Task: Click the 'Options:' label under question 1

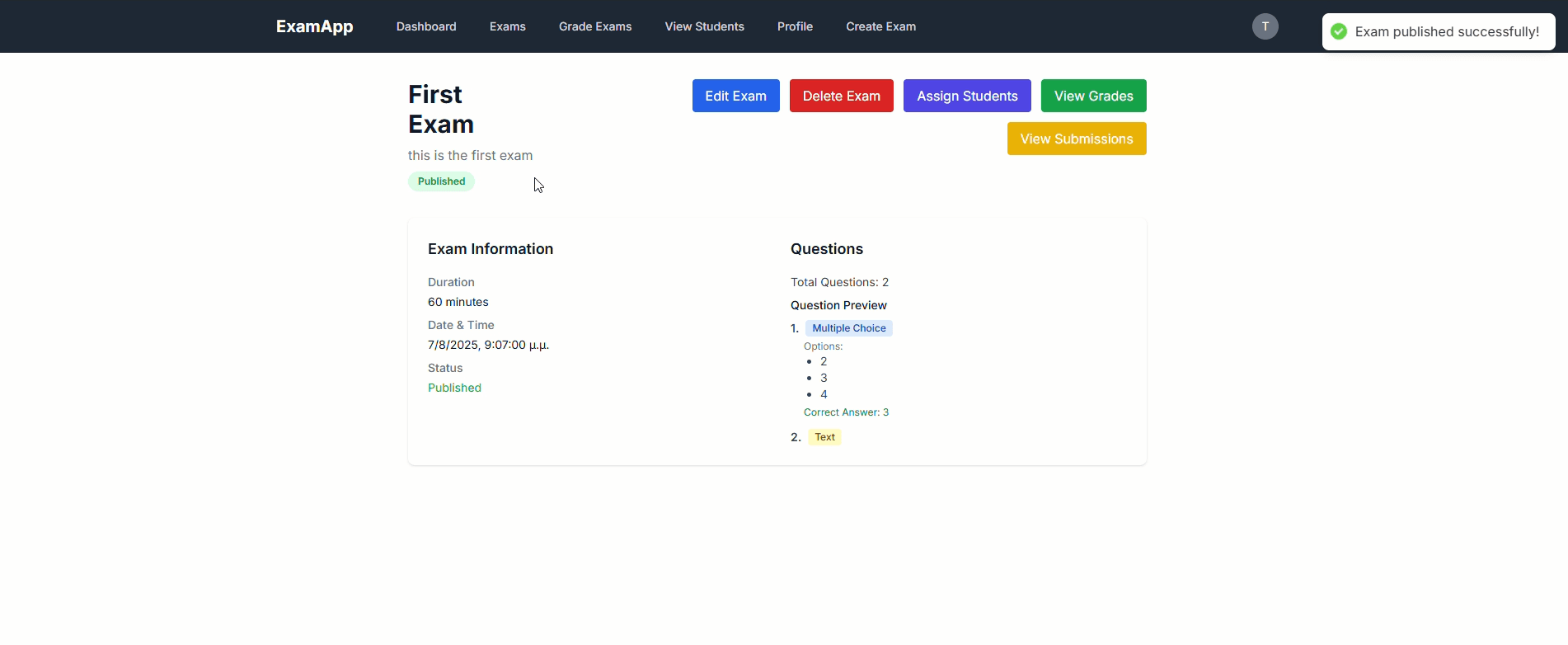Action: point(824,346)
